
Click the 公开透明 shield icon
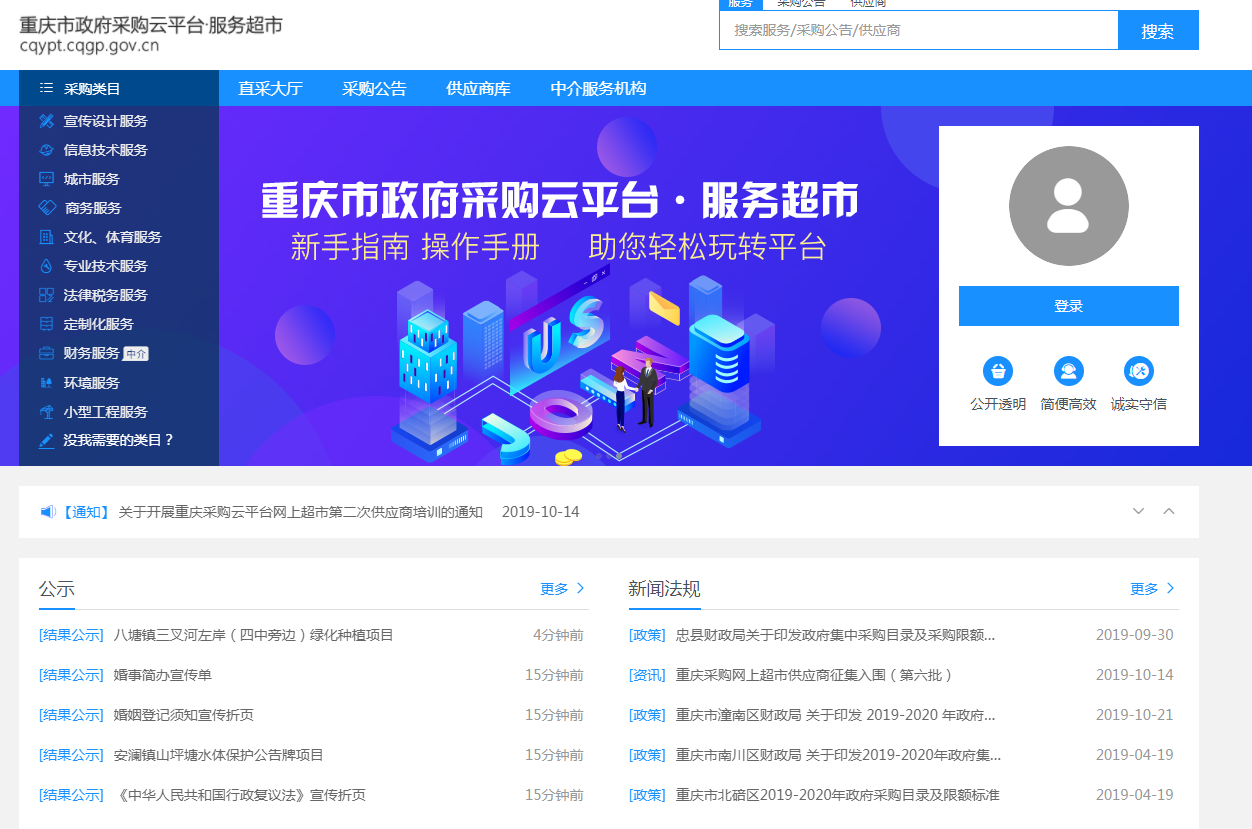(x=997, y=370)
